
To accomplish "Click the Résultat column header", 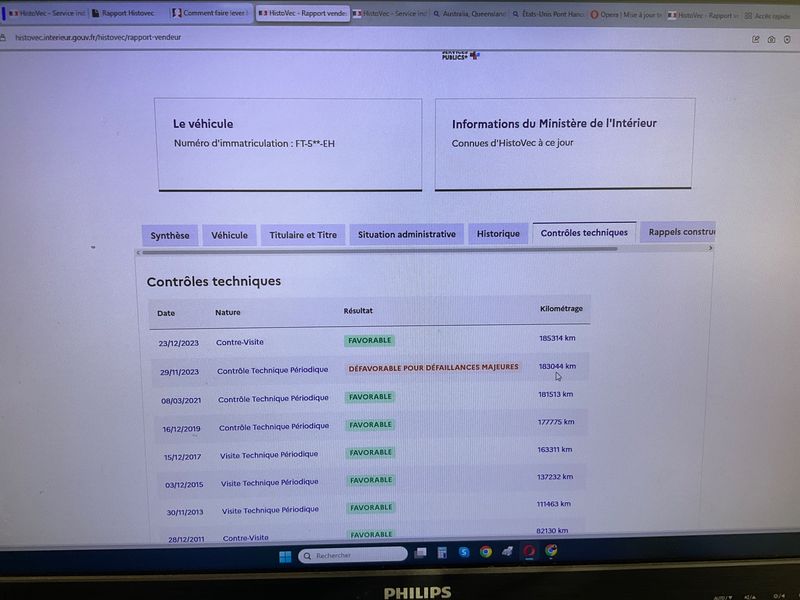I will click(358, 311).
